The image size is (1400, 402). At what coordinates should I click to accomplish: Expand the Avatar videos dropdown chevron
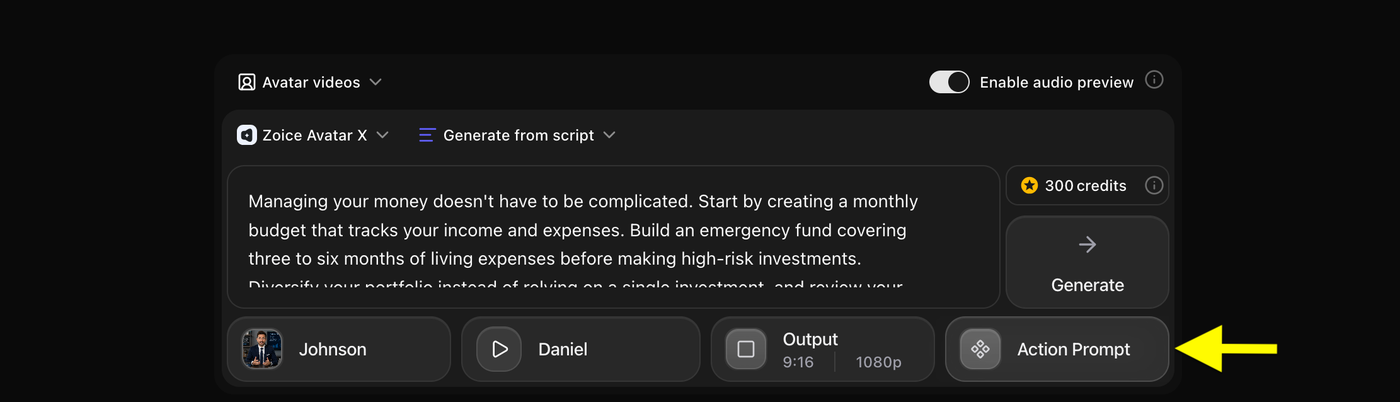coord(376,82)
